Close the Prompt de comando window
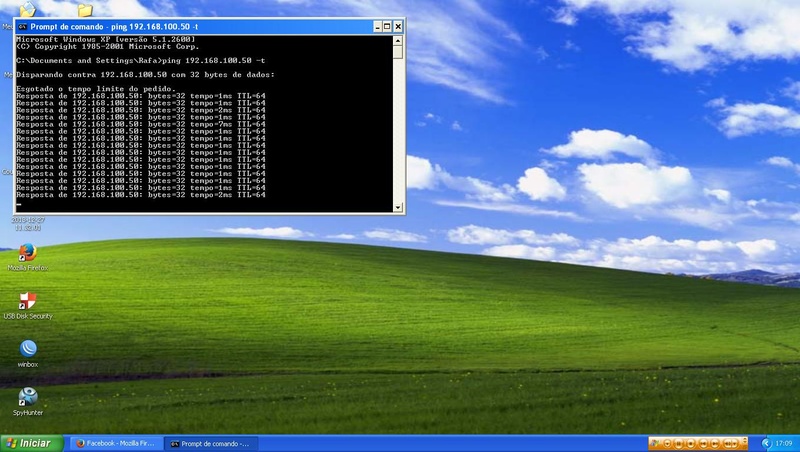The image size is (800, 452). (x=398, y=27)
